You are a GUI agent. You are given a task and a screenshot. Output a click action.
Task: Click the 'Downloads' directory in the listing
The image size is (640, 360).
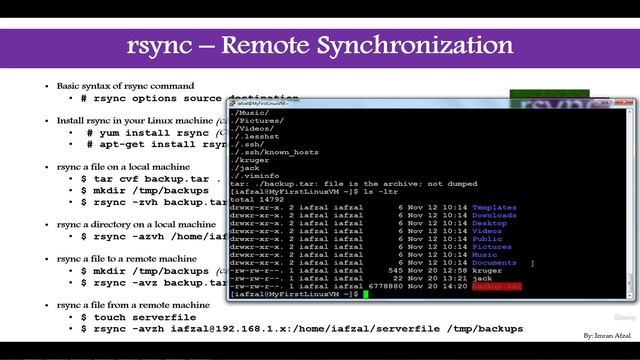tap(494, 215)
